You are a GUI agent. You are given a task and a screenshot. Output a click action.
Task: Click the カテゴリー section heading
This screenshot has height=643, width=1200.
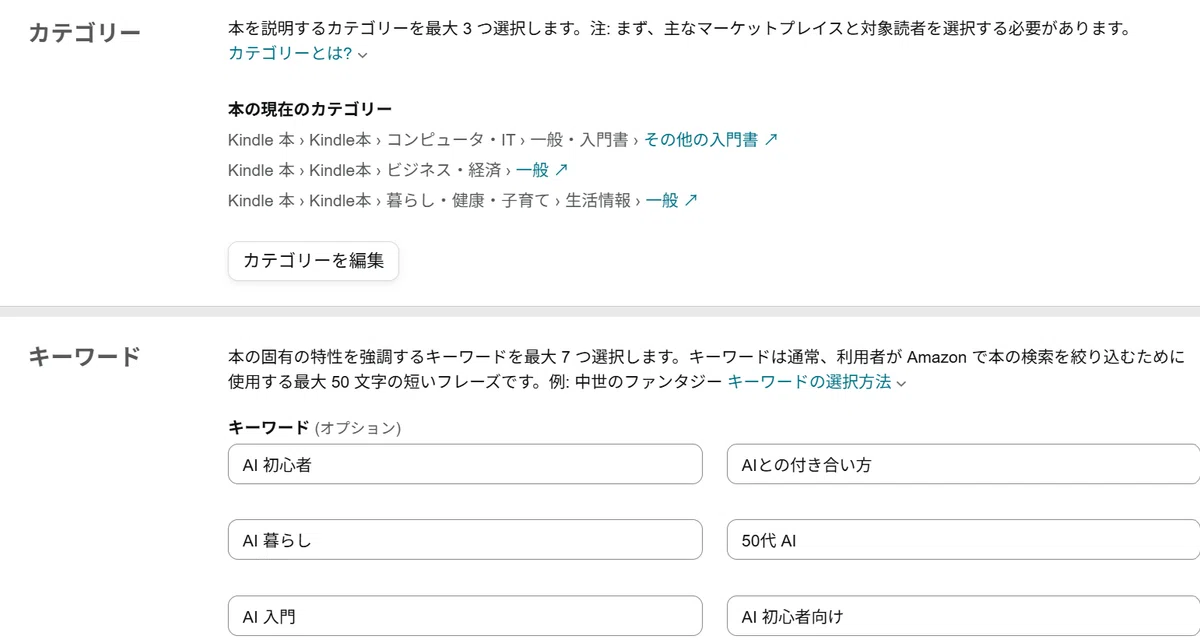coord(85,33)
